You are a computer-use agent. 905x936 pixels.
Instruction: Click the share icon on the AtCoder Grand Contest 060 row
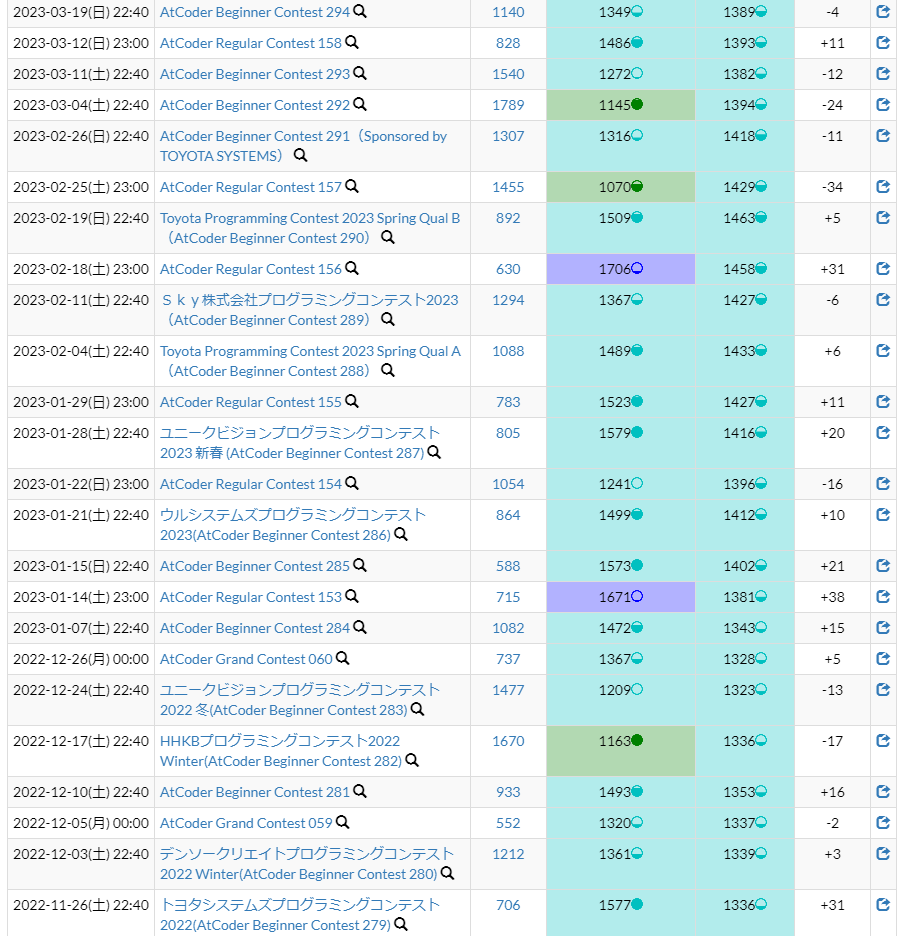[x=882, y=658]
